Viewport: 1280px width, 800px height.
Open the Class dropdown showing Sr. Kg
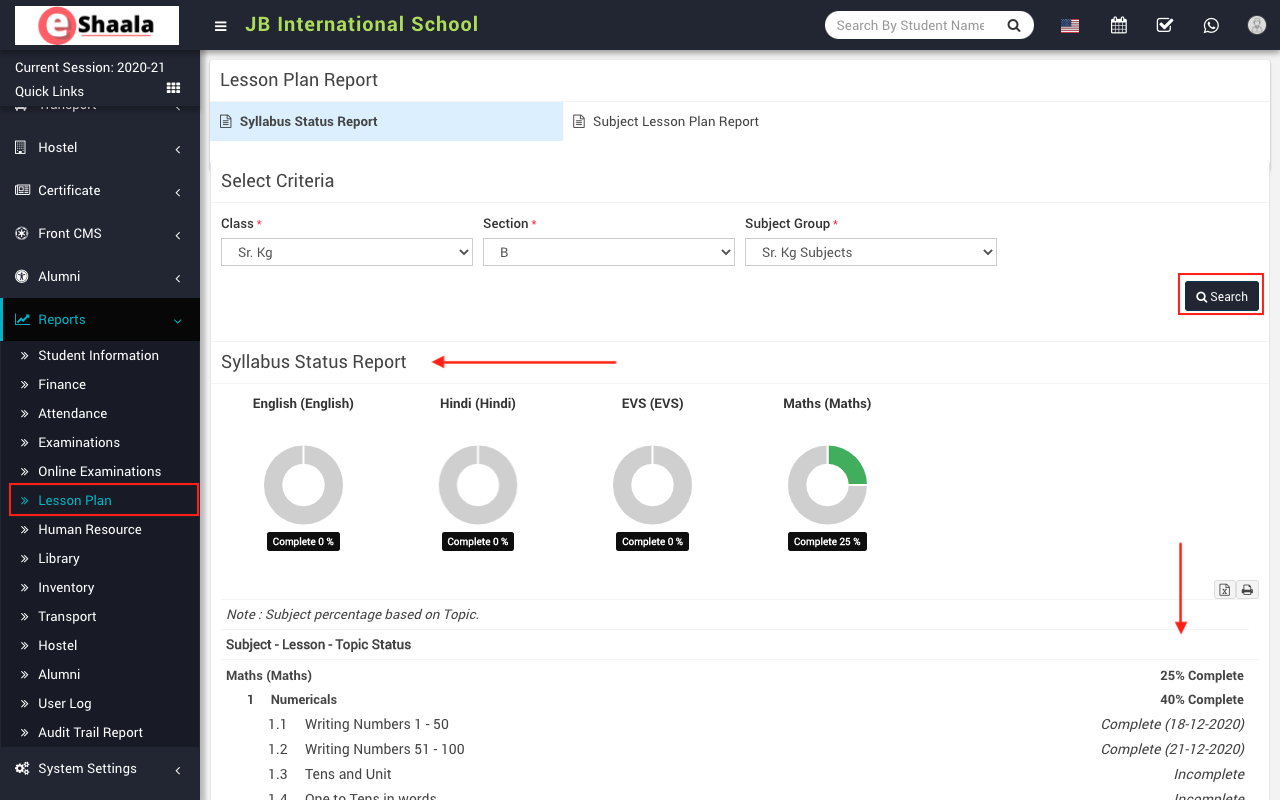(346, 253)
